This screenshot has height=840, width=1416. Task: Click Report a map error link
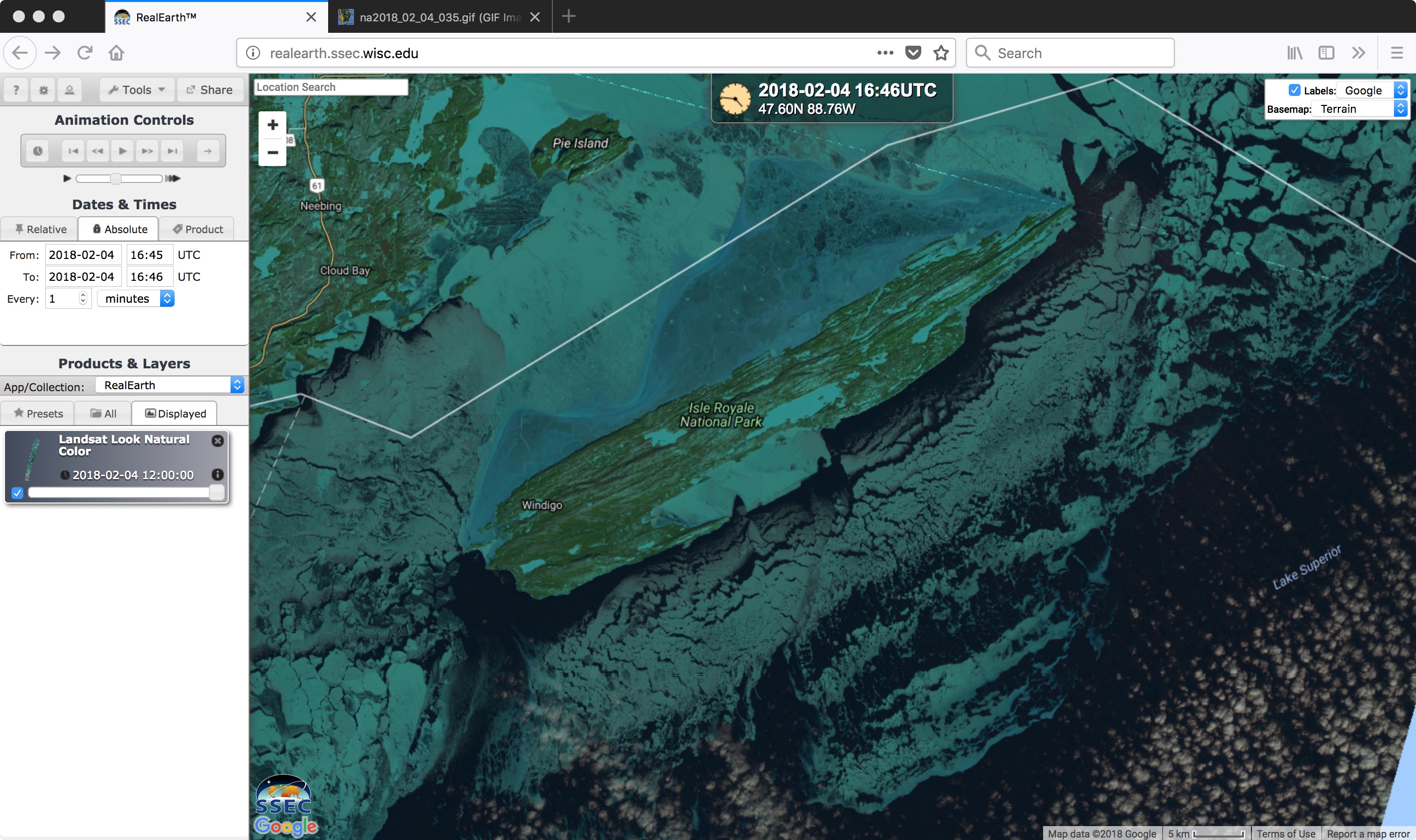1368,834
